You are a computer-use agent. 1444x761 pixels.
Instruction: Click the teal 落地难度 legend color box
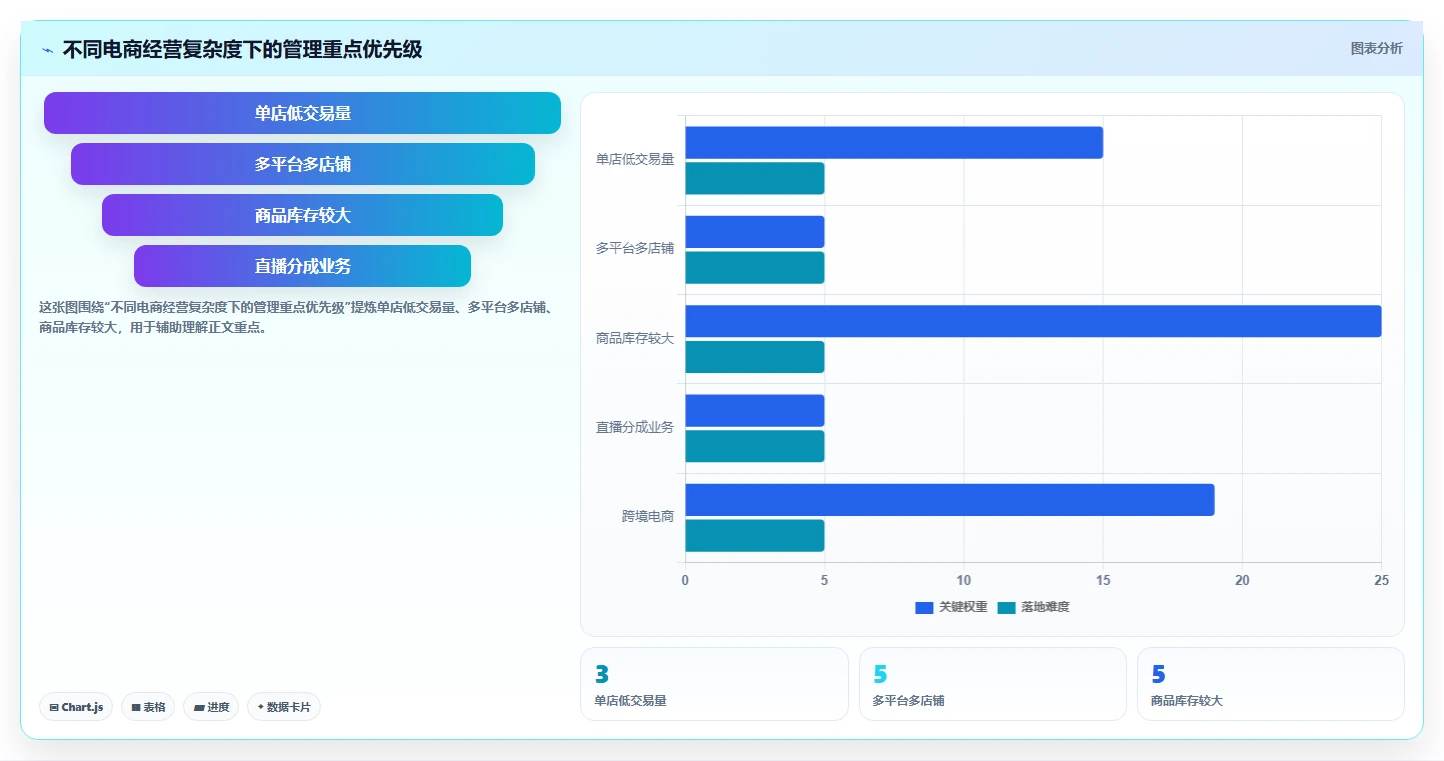pyautogui.click(x=1006, y=607)
